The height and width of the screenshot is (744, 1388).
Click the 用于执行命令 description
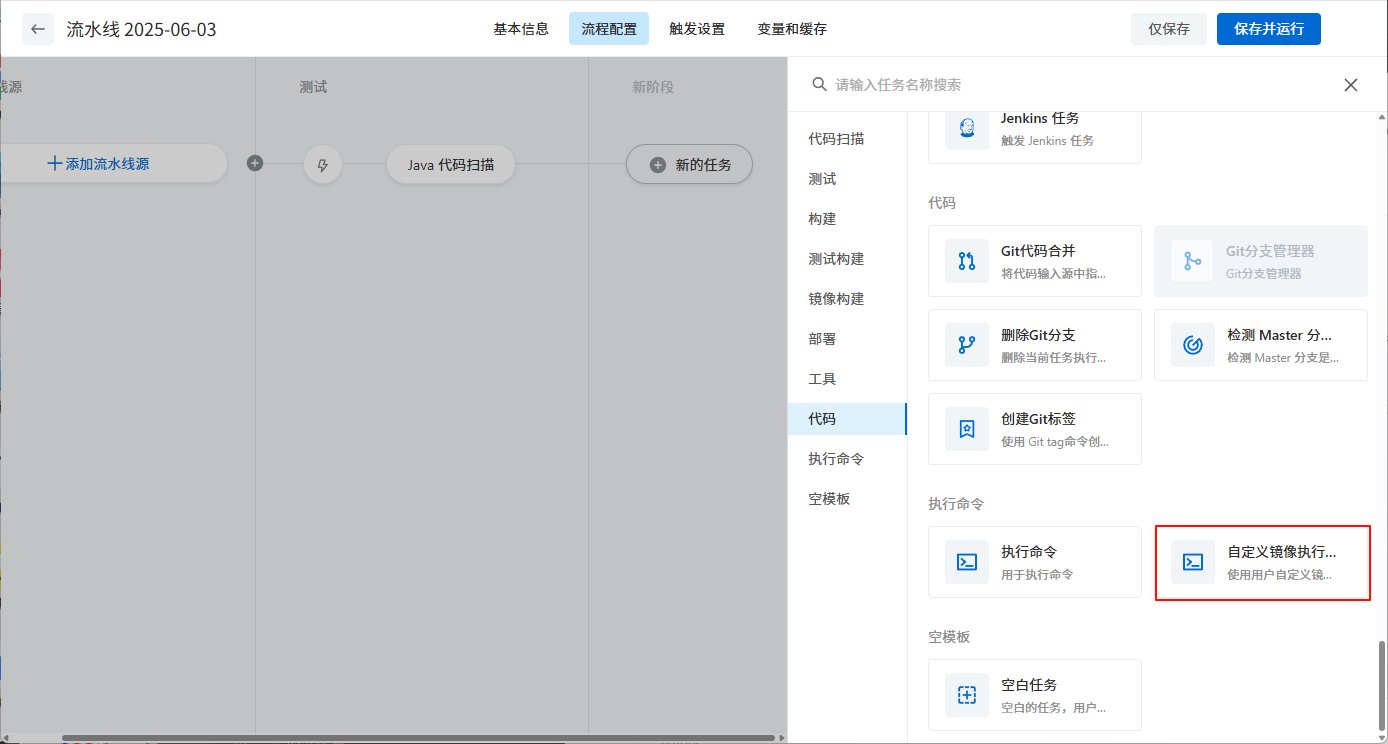coord(1037,575)
